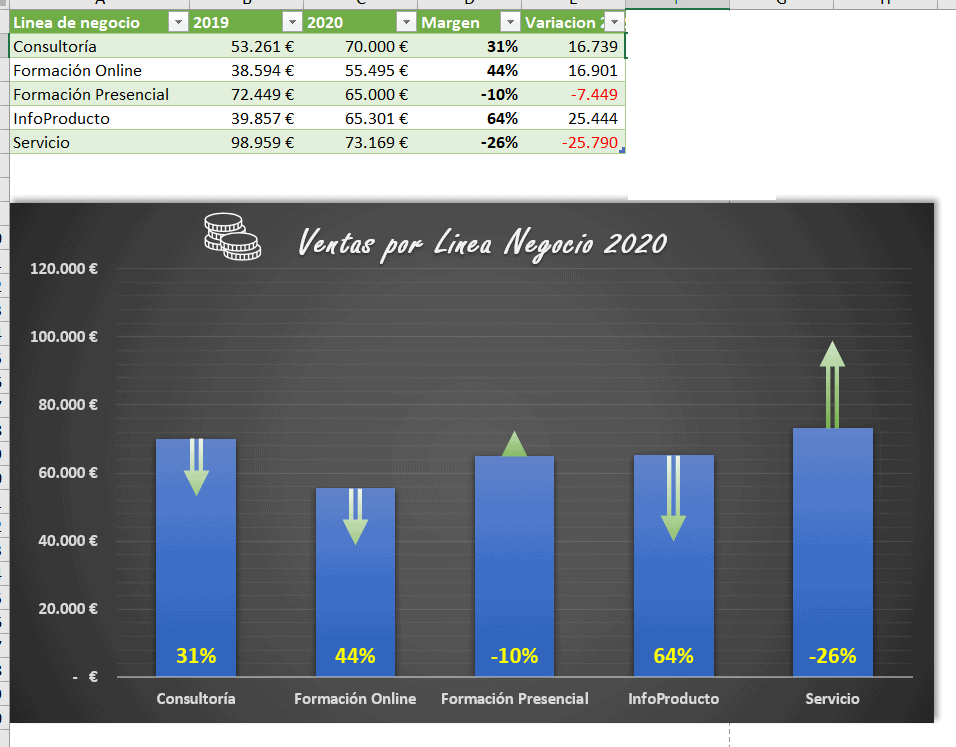Image resolution: width=956 pixels, height=747 pixels.
Task: Select the InfoProducto table cell
Action: click(99, 118)
